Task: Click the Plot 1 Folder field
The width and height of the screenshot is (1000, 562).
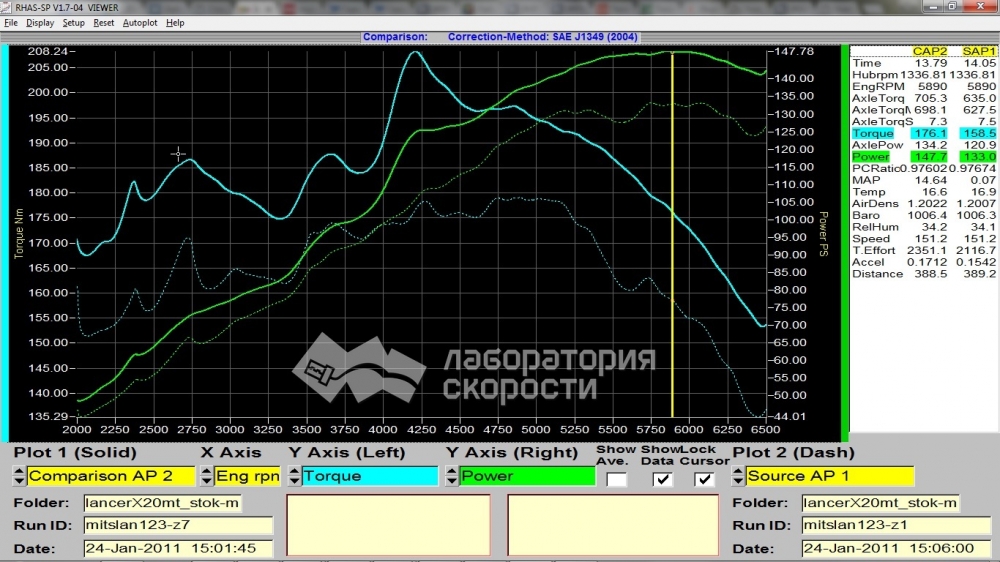Action: pos(163,503)
